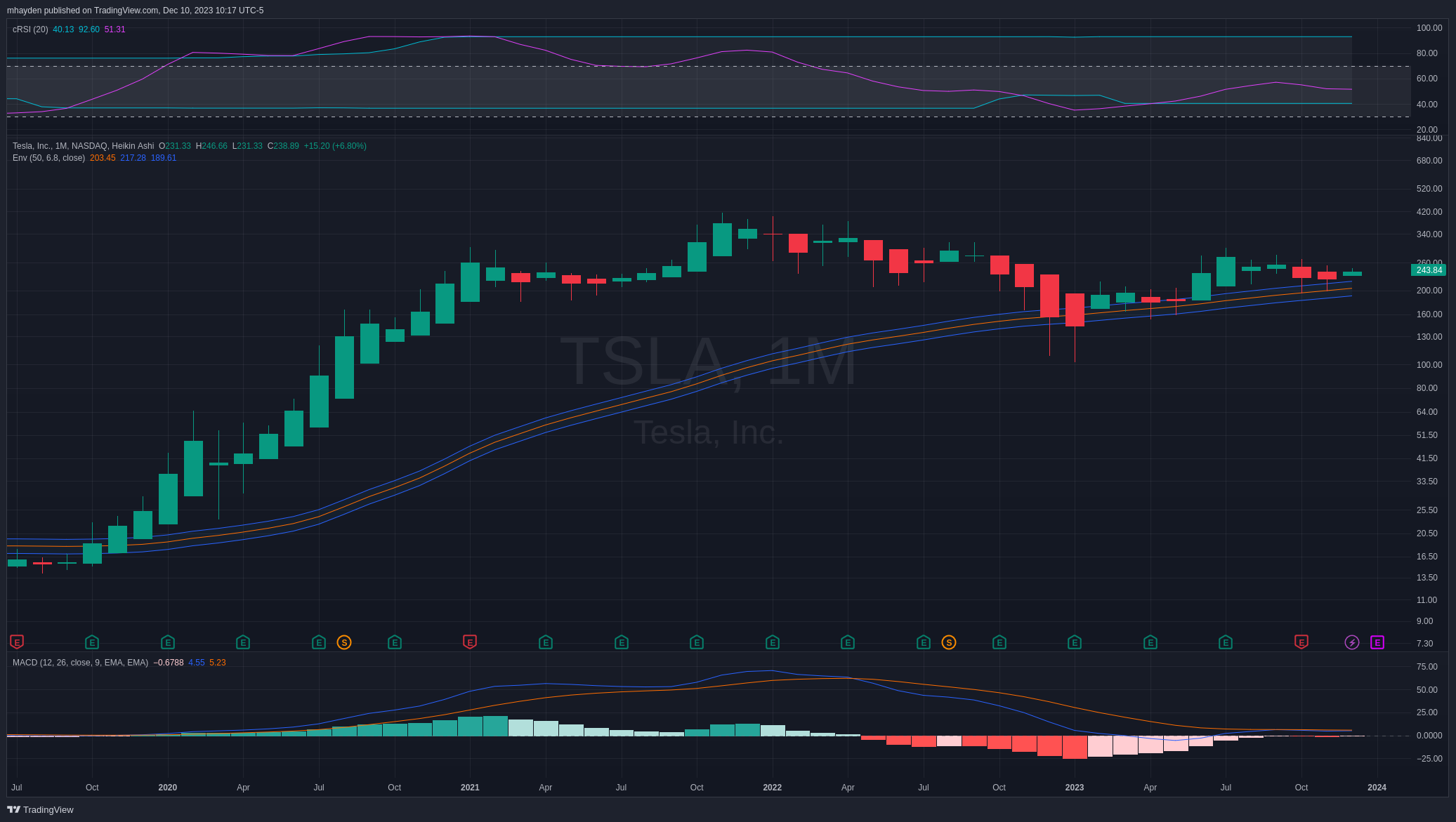Open the earnings marker above Oct 2019
Image resolution: width=1456 pixels, height=822 pixels.
click(x=92, y=642)
